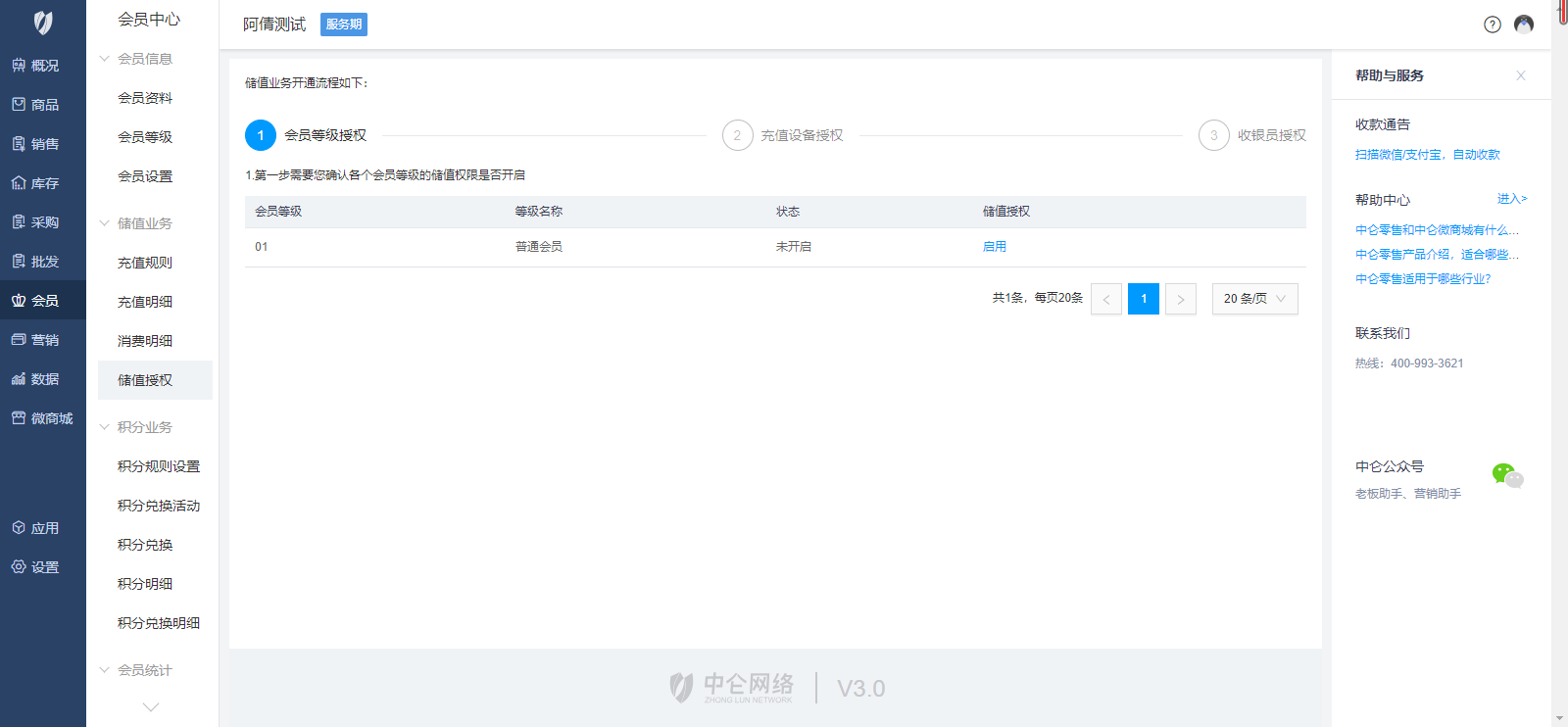The image size is (1568, 727).
Task: Click the WeChat icon beside 中仑公众号
Action: tap(1507, 476)
